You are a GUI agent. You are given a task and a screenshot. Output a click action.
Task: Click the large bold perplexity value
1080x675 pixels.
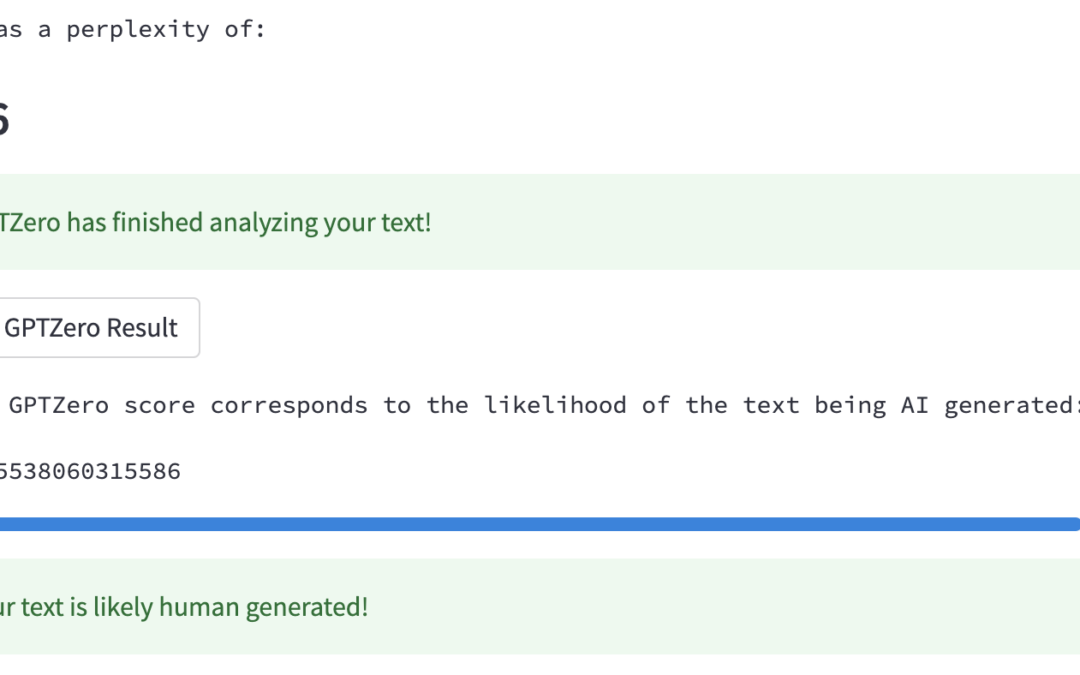pos(3,120)
